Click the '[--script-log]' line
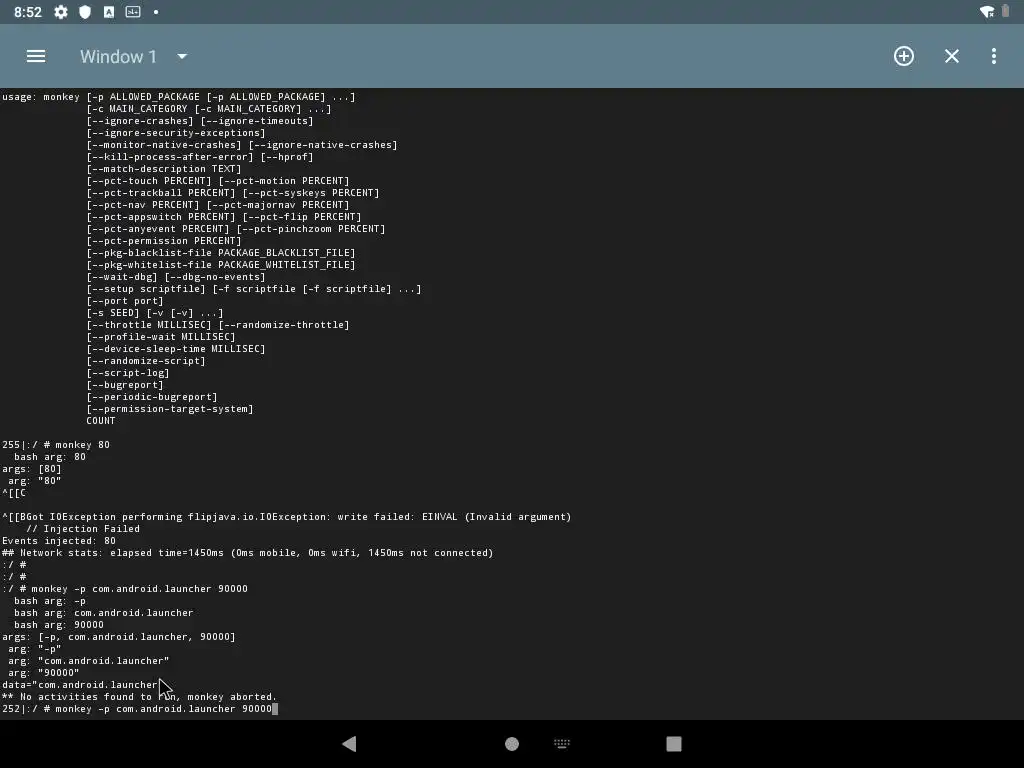The height and width of the screenshot is (768, 1024). point(128,373)
